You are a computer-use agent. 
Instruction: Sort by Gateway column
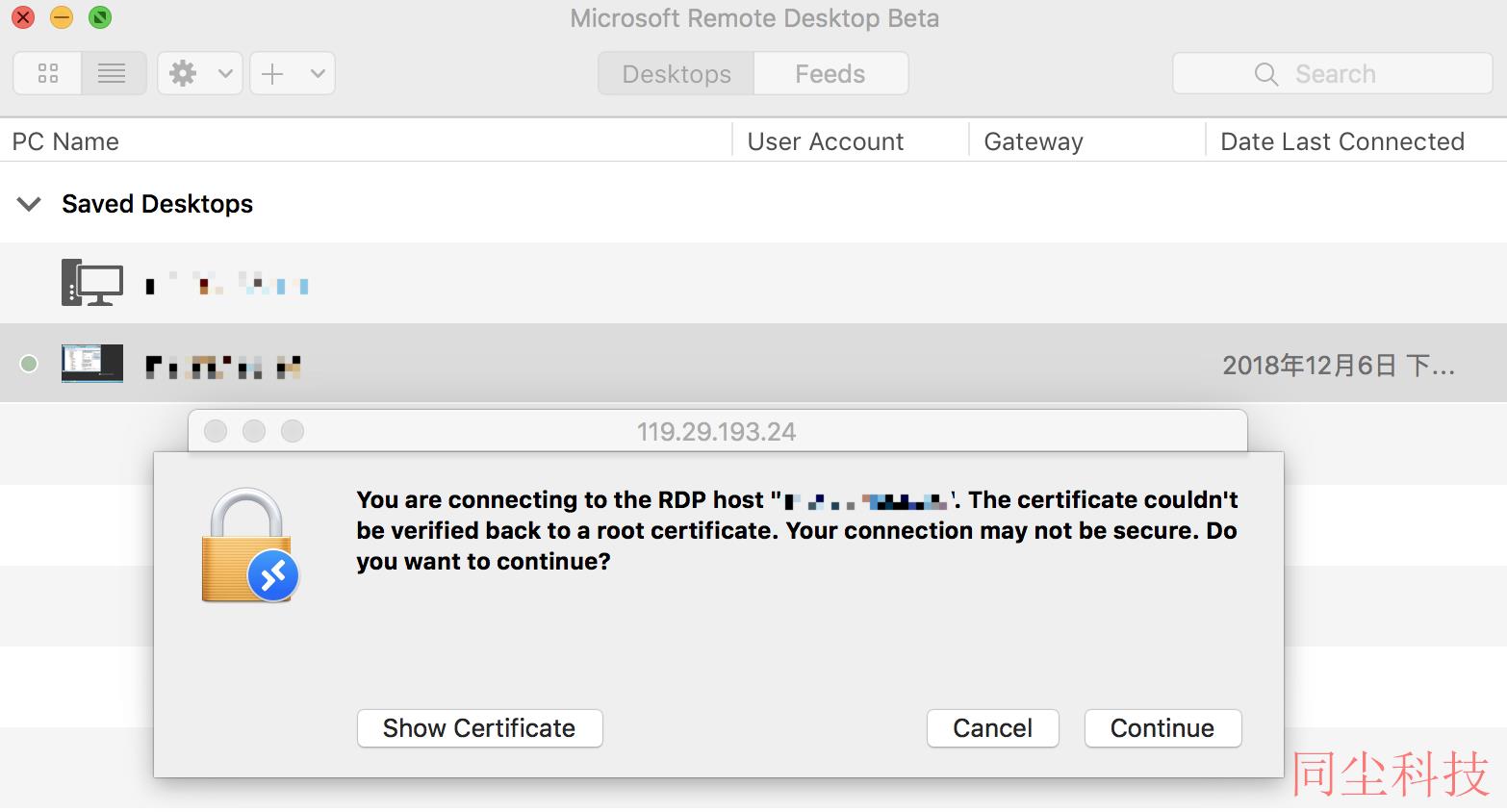(1034, 141)
